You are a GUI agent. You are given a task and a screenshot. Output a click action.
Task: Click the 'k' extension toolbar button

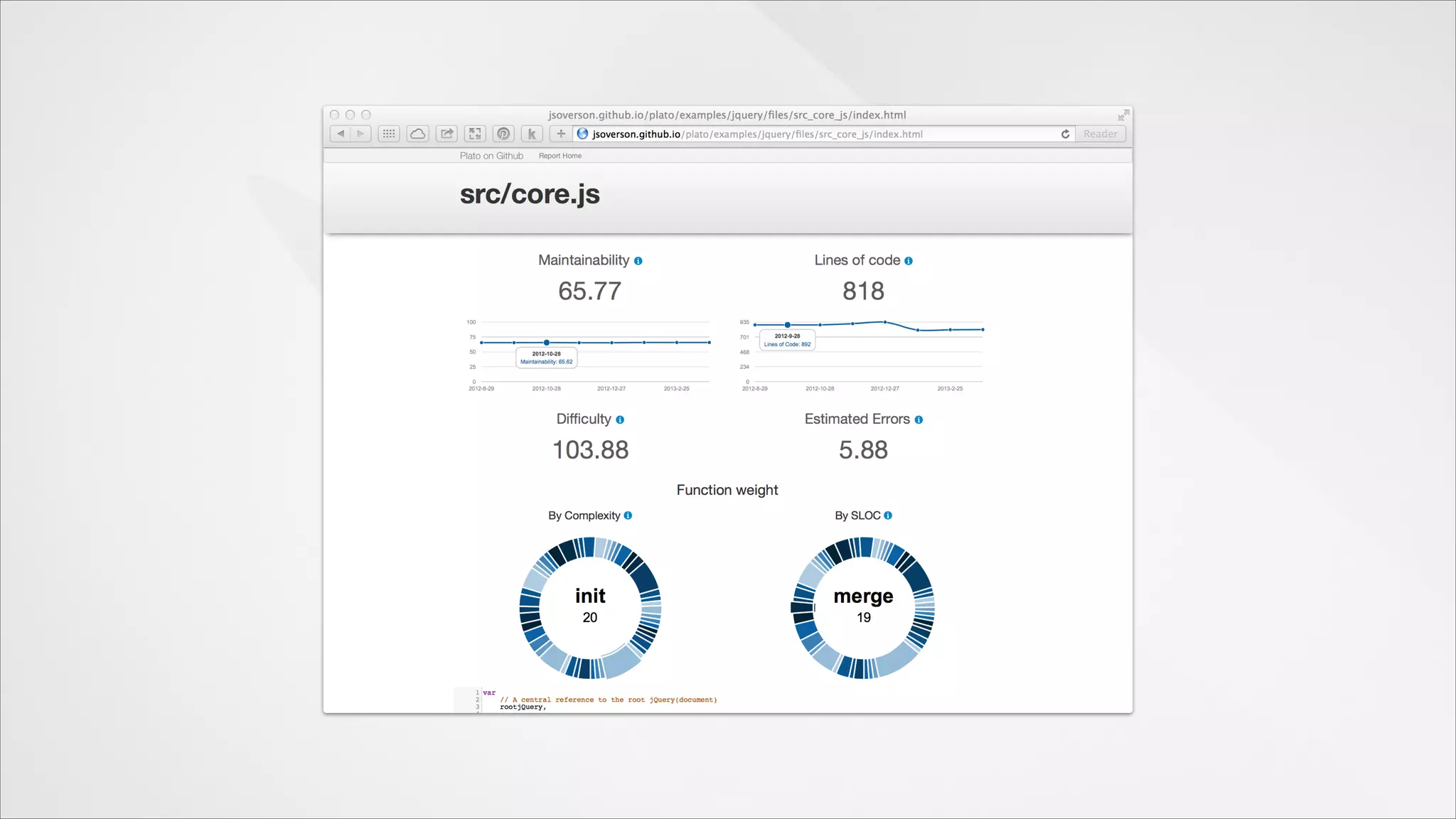pyautogui.click(x=532, y=134)
